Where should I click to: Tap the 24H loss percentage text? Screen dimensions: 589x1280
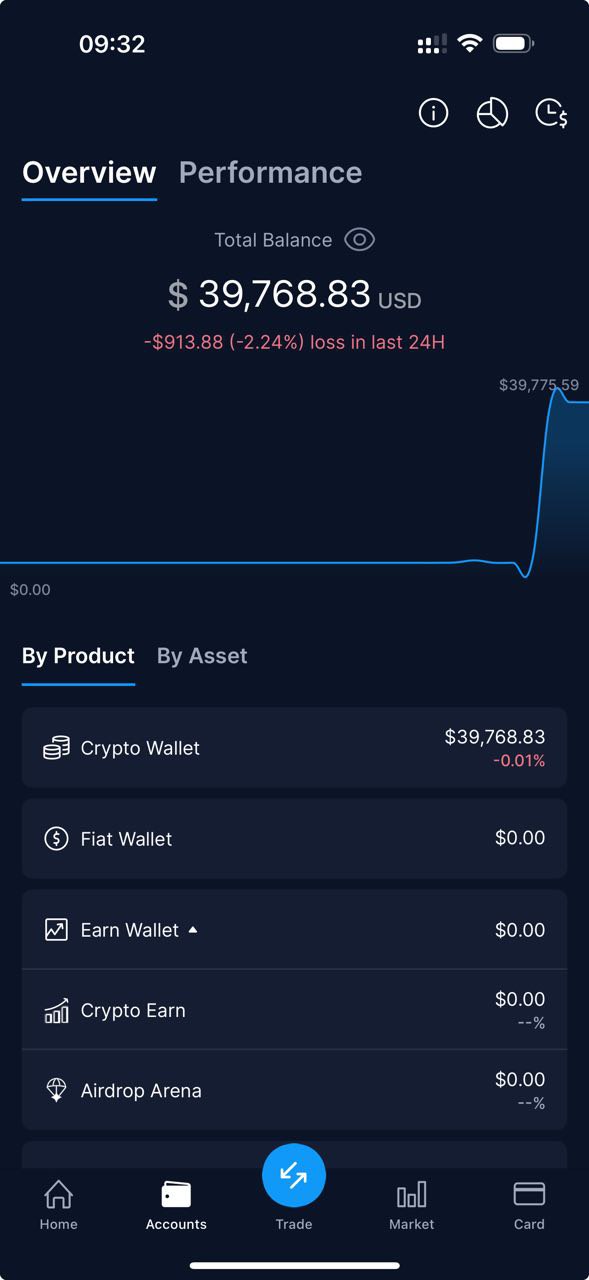tap(267, 342)
